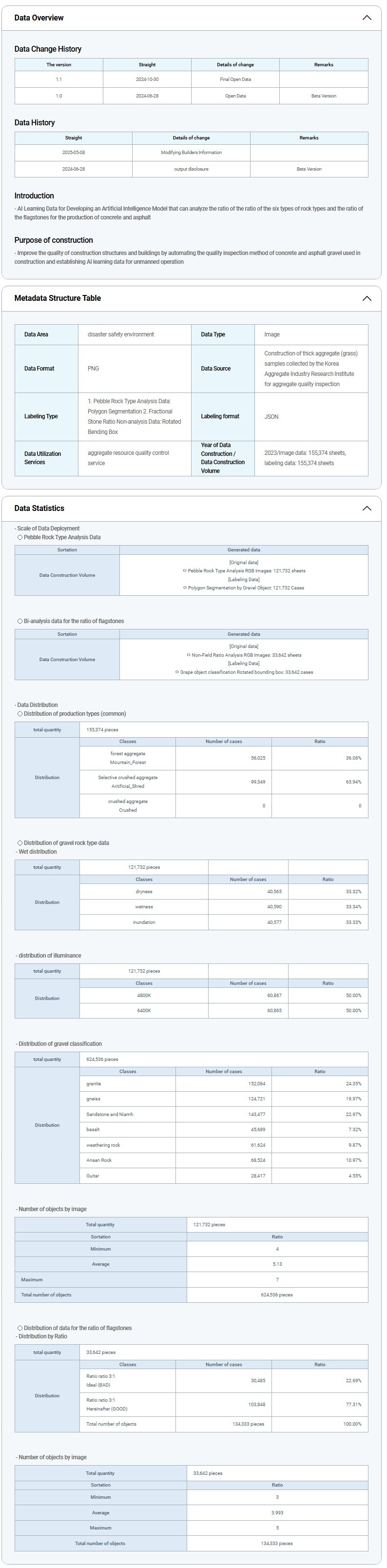Click the circle beside Distribution of gravel rock type data
This screenshot has width=387, height=1568.
(20, 843)
